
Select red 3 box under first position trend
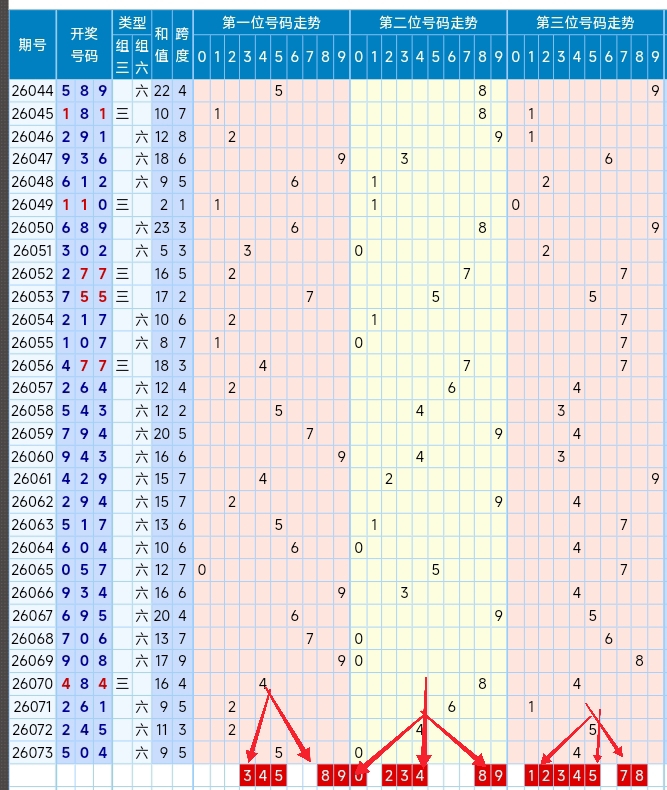click(248, 775)
